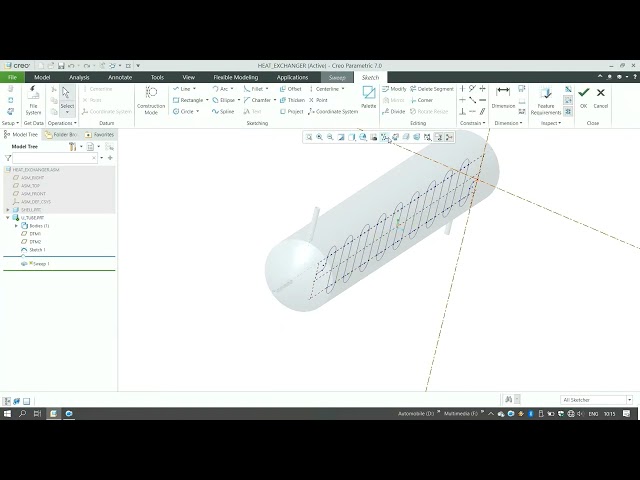This screenshot has height=480, width=640.
Task: Click the Corner editing tool
Action: (x=421, y=100)
